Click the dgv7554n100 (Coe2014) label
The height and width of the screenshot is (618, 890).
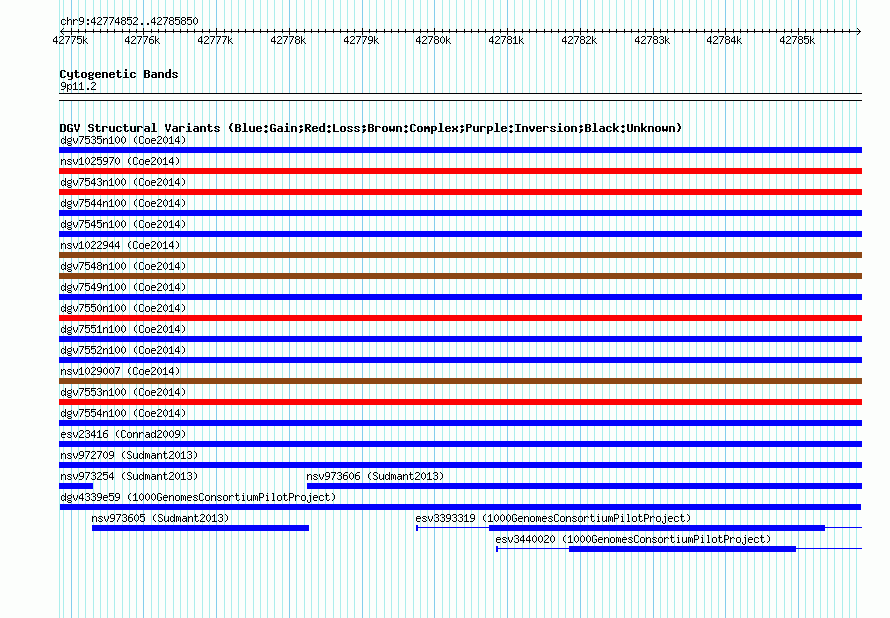coord(123,413)
